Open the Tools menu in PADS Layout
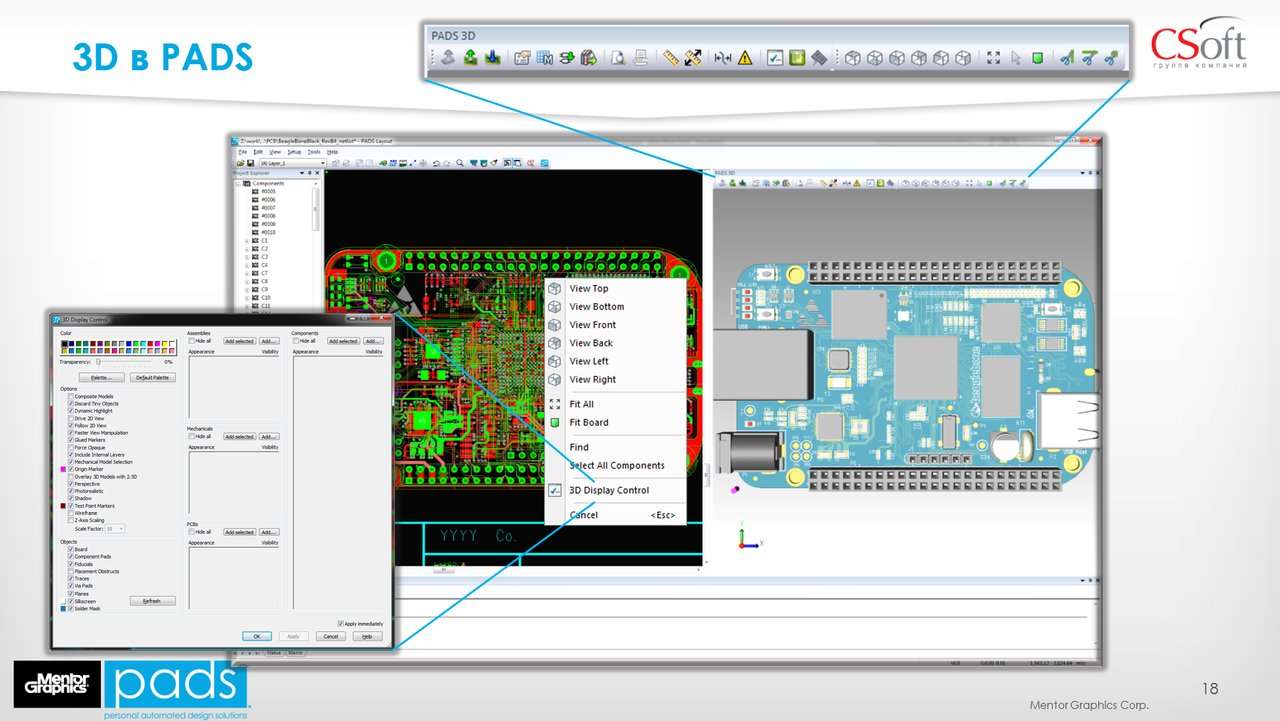 314,152
